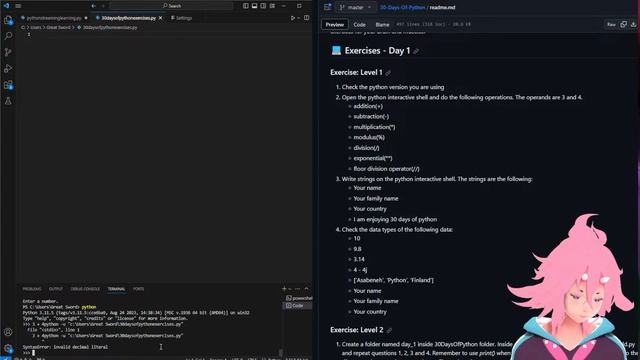Click the 'SyntaxError: invalid decimal literal' terminal line
This screenshot has width=640, height=360.
[65, 347]
